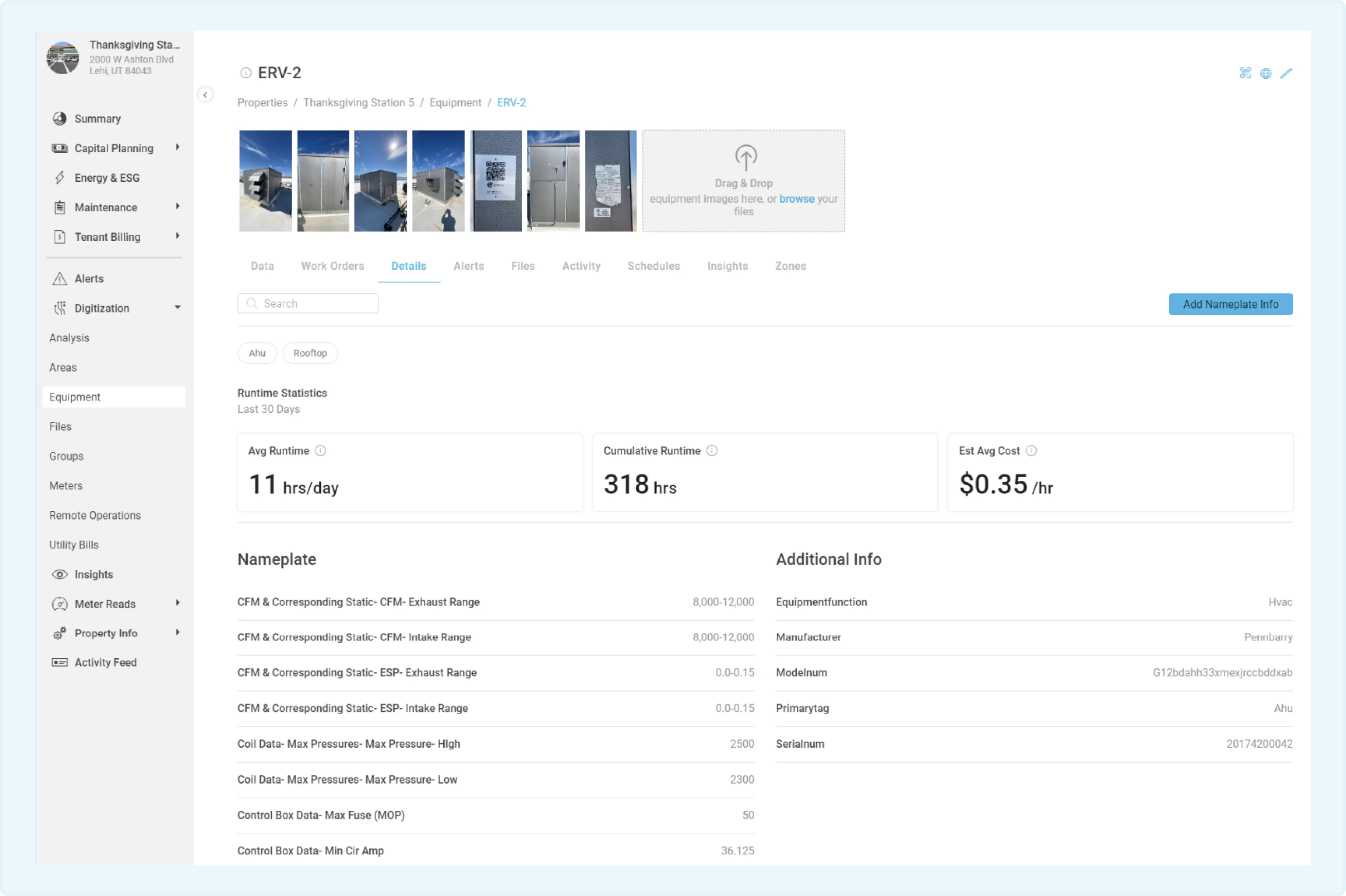Open the Work Orders tab
The image size is (1346, 896).
tap(333, 266)
